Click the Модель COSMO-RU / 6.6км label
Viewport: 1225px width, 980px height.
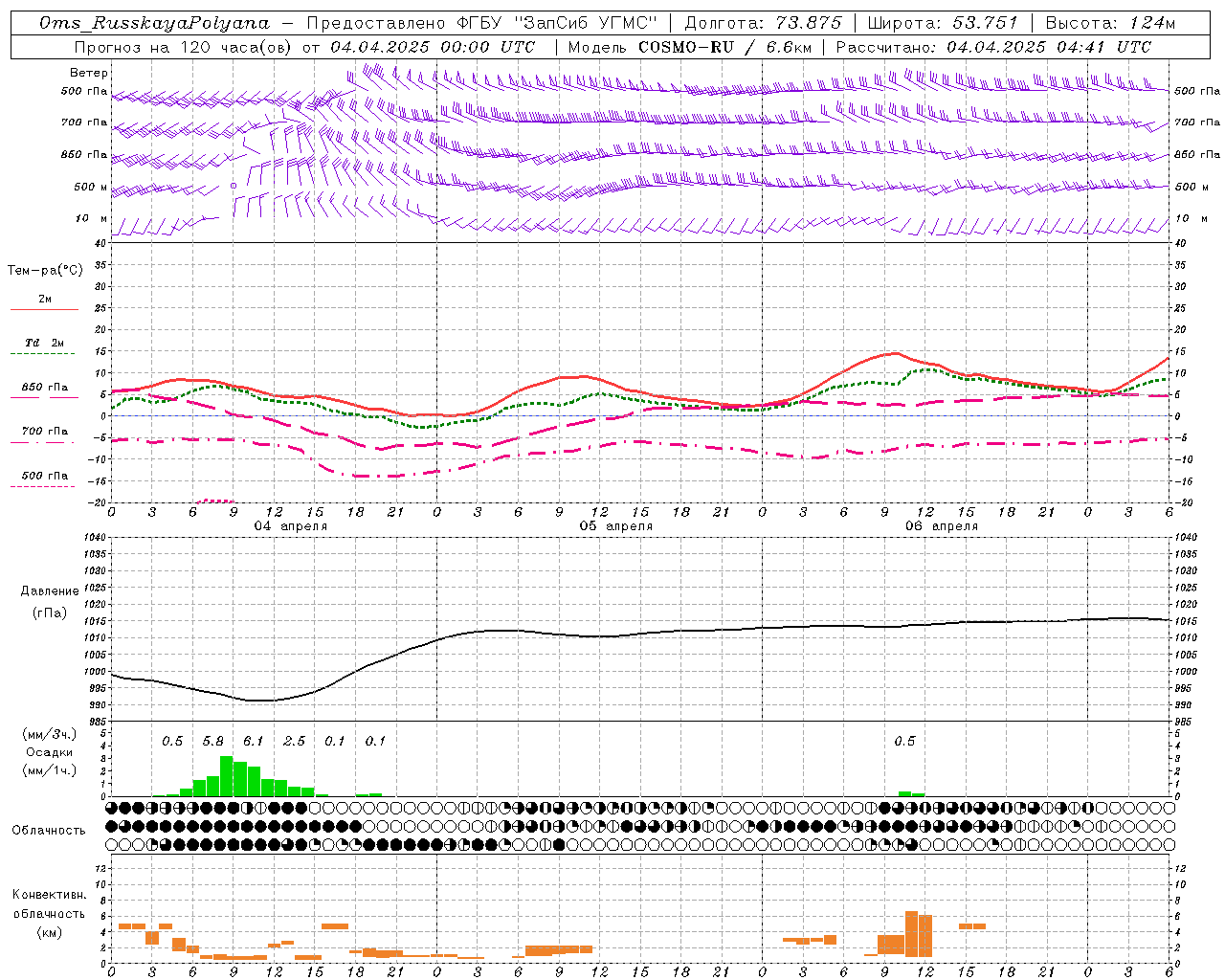[690, 46]
